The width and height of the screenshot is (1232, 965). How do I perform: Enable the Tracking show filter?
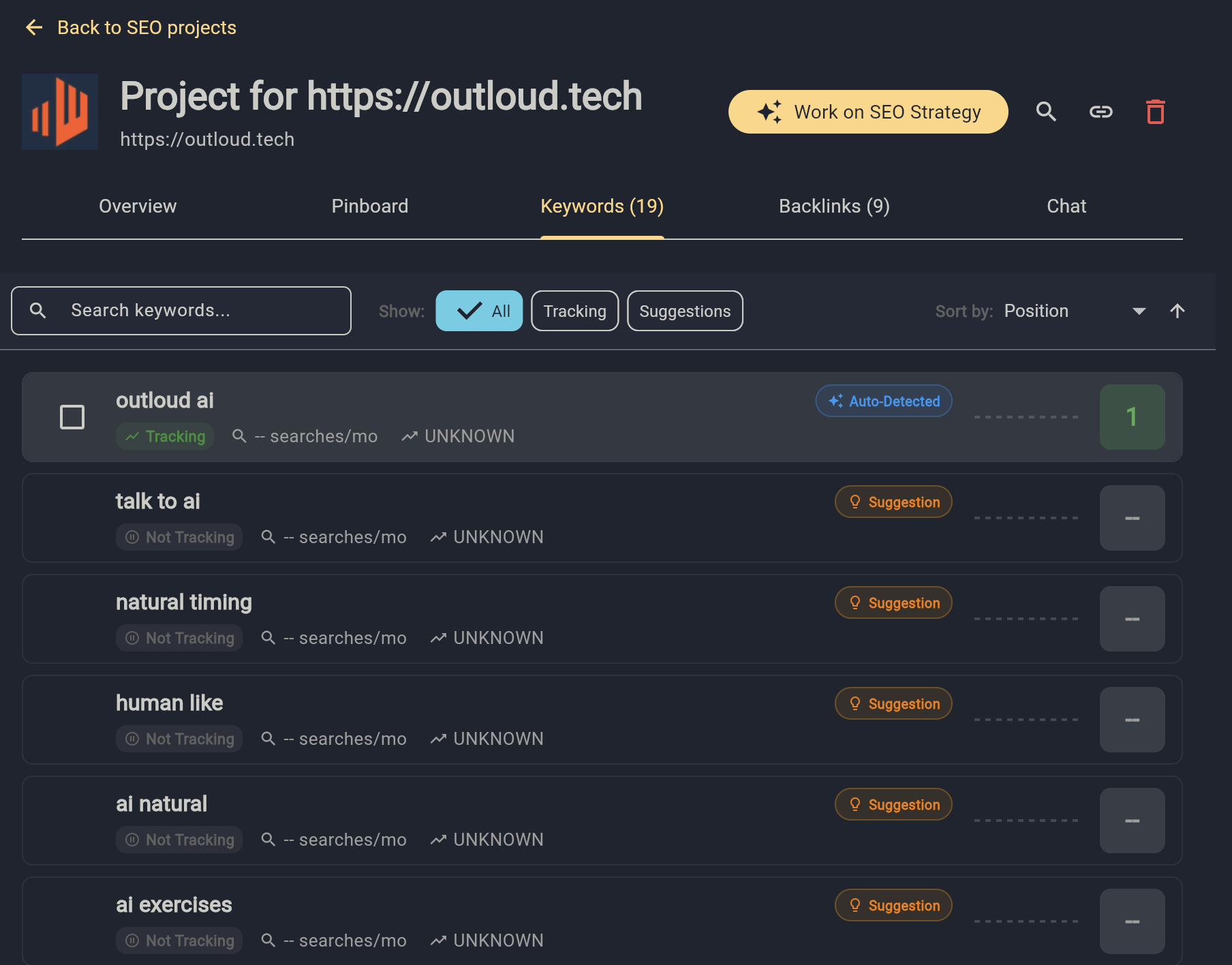(574, 311)
